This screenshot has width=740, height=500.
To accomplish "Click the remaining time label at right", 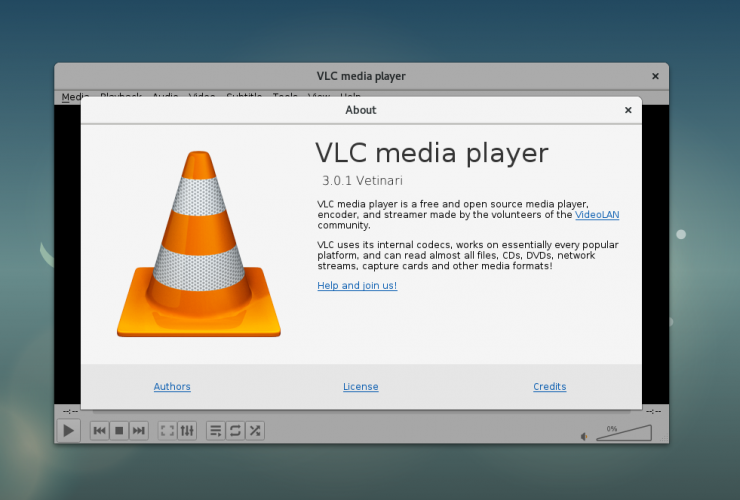I will point(652,411).
